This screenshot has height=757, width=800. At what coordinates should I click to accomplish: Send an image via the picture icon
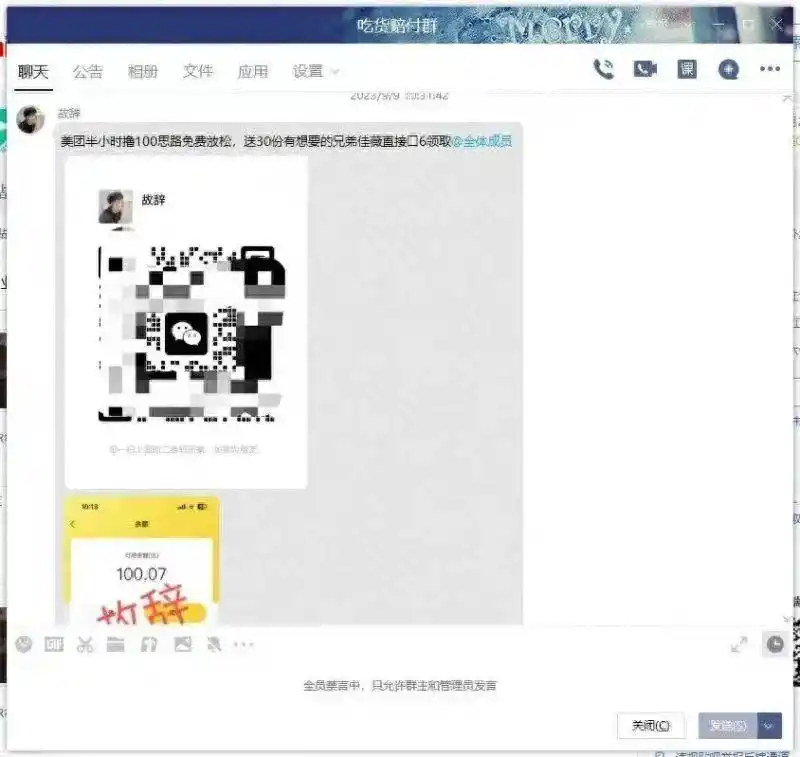[181, 645]
